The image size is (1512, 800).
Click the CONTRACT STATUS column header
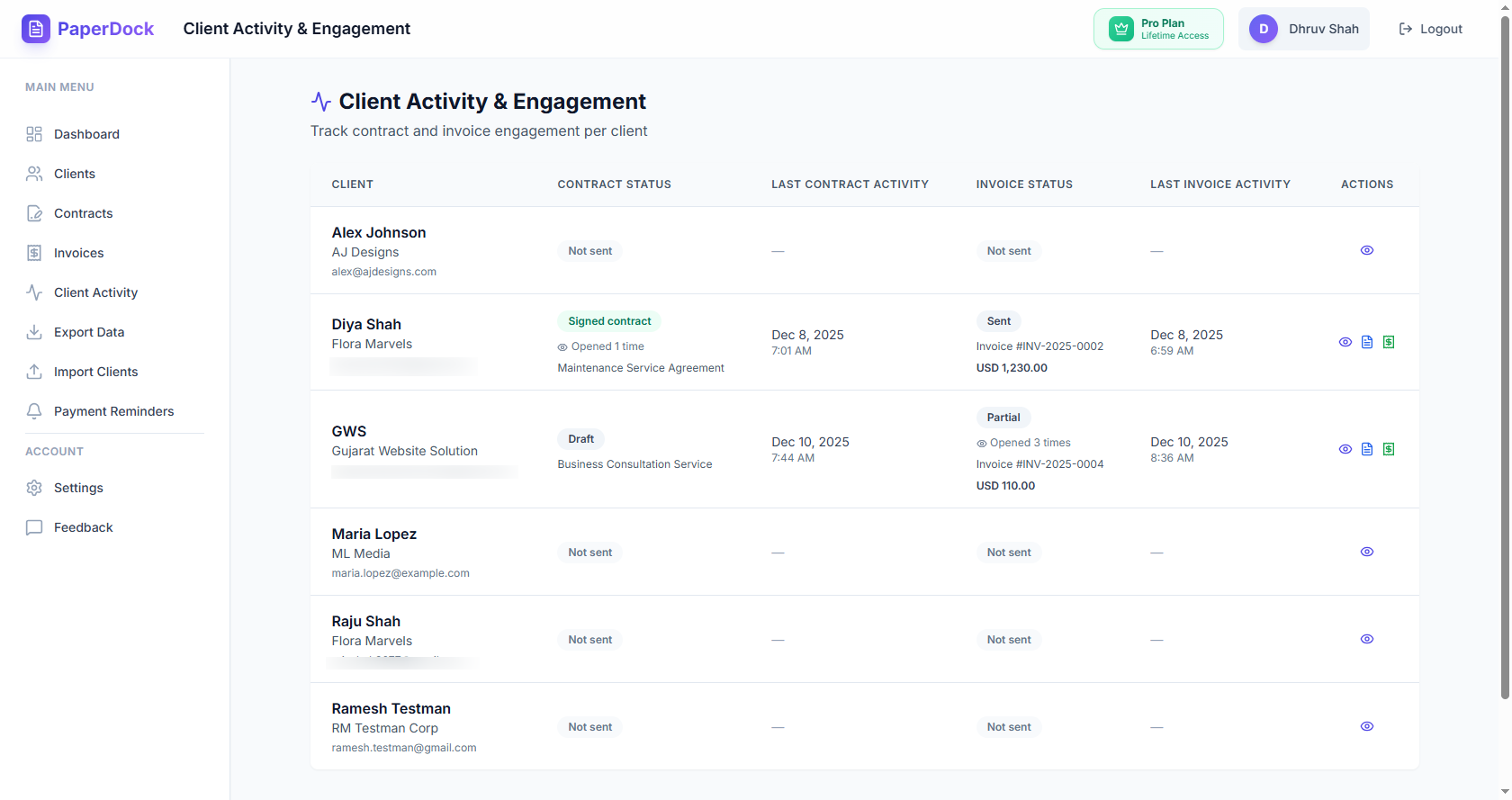615,184
